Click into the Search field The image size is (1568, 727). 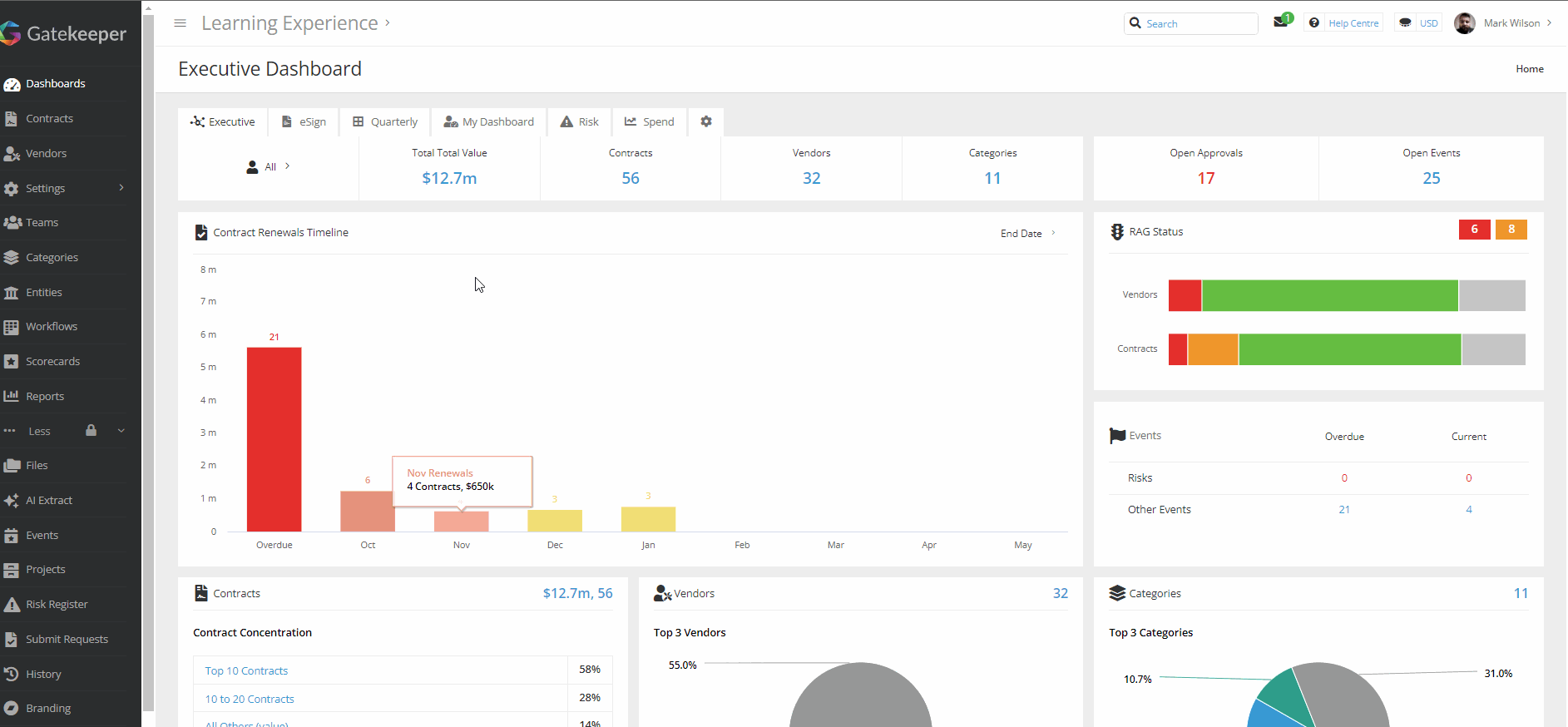click(x=1198, y=24)
